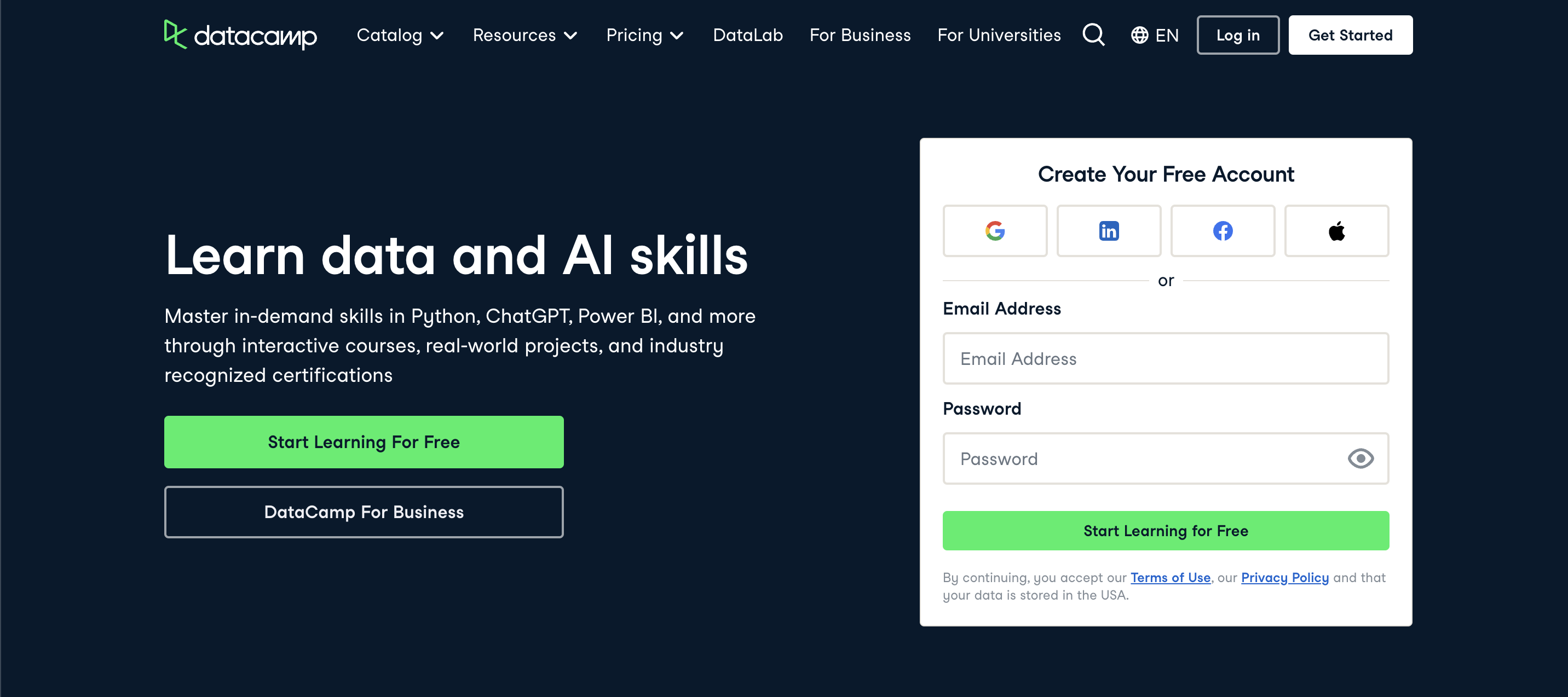Viewport: 1568px width, 697px height.
Task: Click the Log in button
Action: click(x=1237, y=35)
